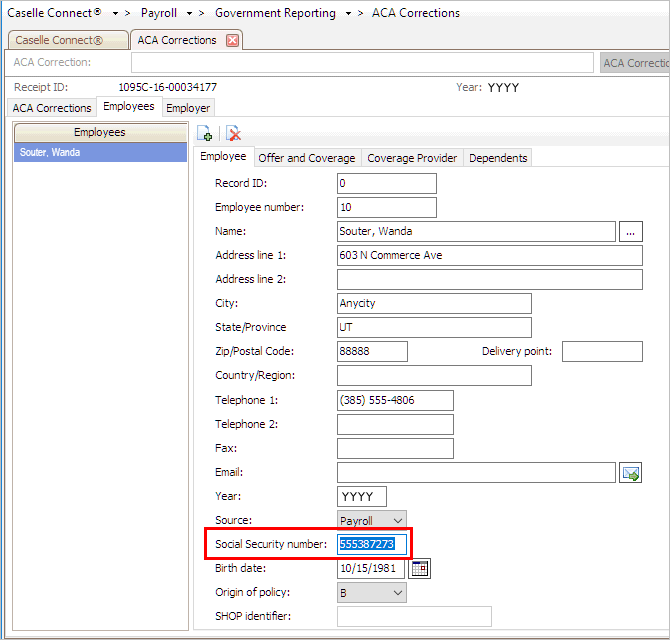Open the calendar picker for Birth date
Image resolution: width=670 pixels, height=640 pixels.
click(x=420, y=568)
